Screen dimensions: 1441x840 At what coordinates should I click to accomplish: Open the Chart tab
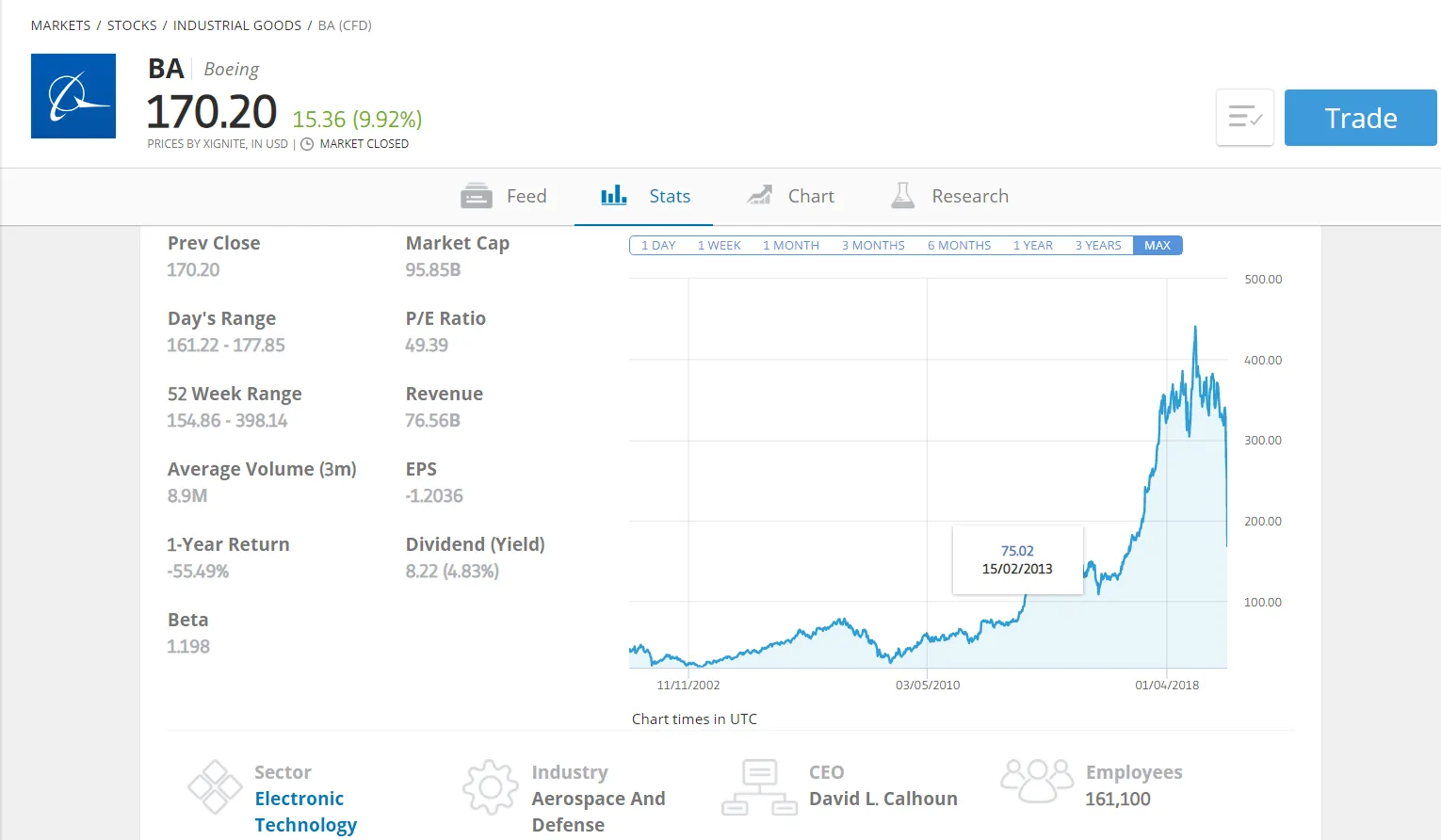click(791, 196)
